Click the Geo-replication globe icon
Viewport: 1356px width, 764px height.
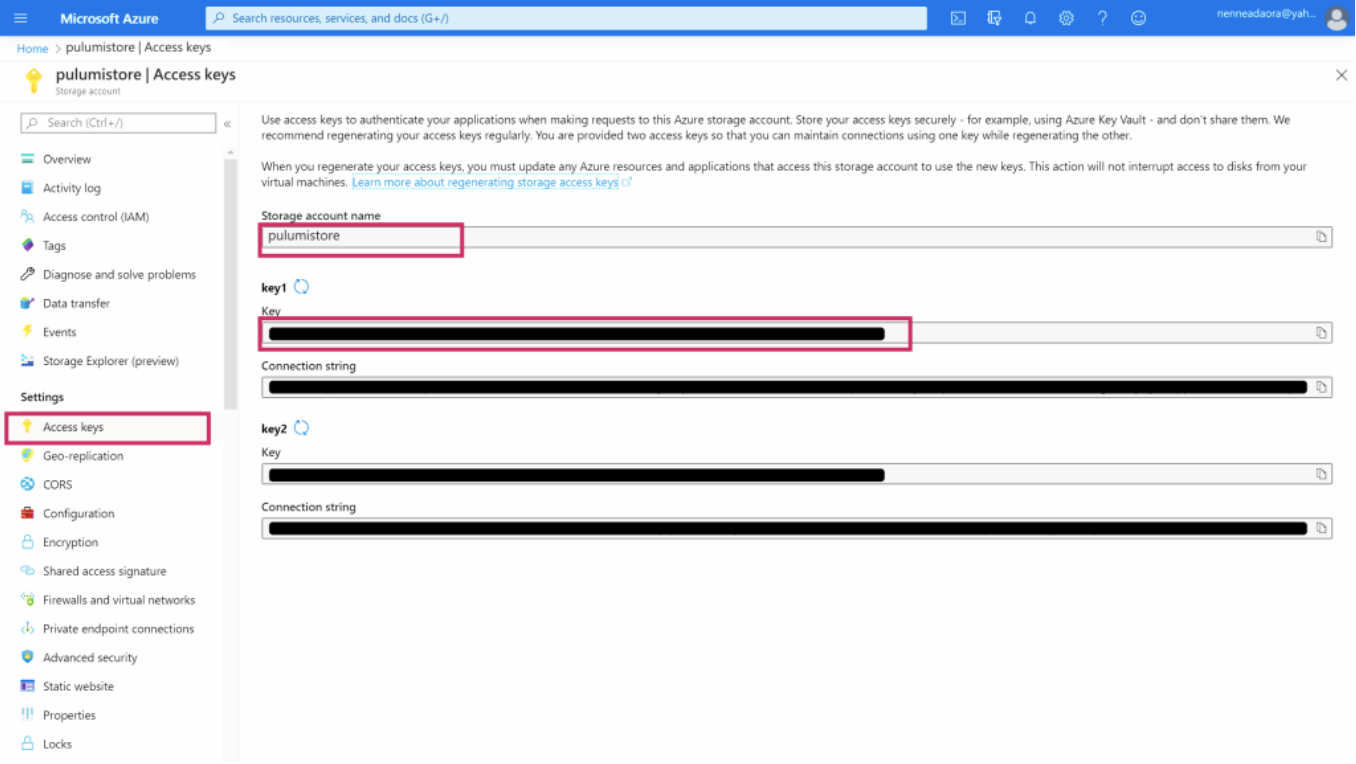(x=27, y=456)
